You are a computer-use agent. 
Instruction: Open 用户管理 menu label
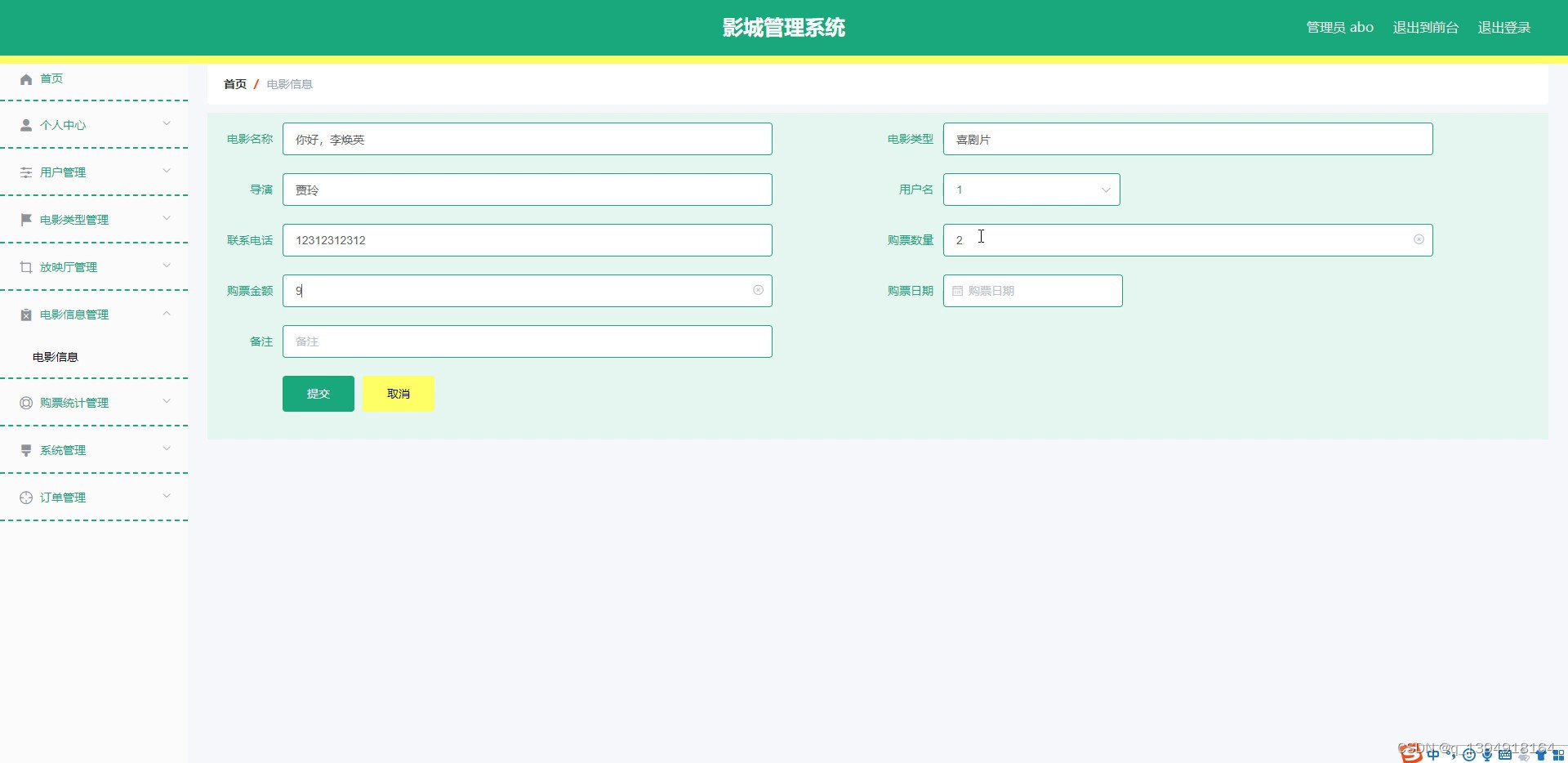pyautogui.click(x=63, y=172)
